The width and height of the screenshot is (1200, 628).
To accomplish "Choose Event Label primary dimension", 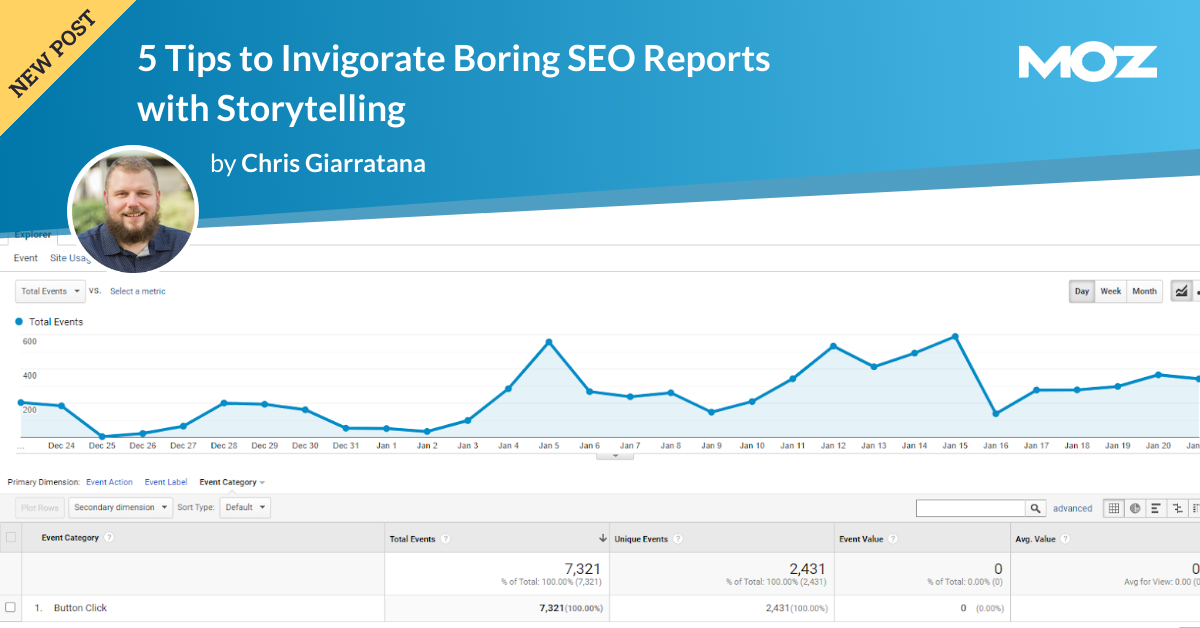I will [166, 482].
